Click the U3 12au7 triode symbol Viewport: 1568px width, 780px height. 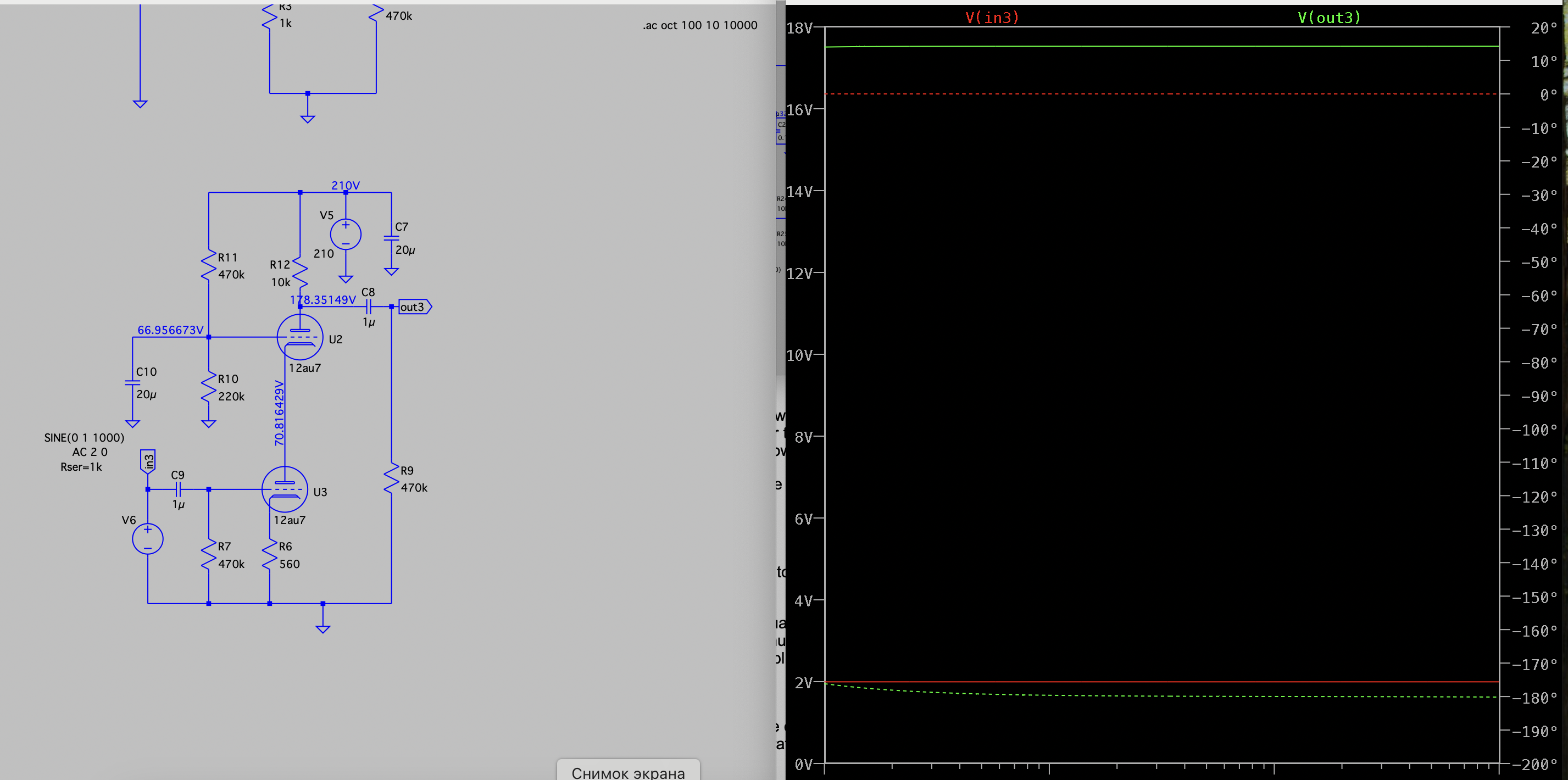point(284,489)
